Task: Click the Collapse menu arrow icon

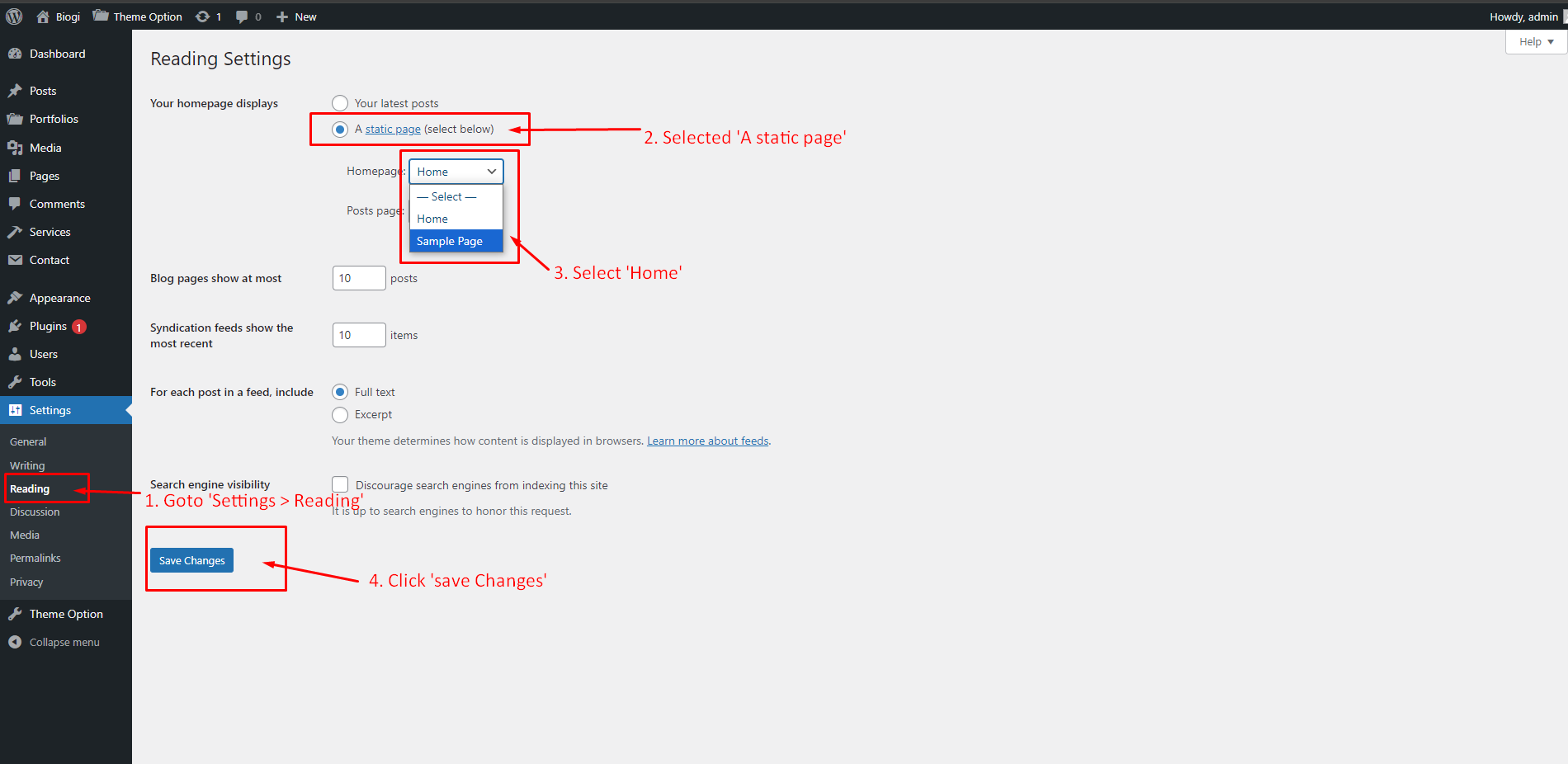Action: (15, 642)
